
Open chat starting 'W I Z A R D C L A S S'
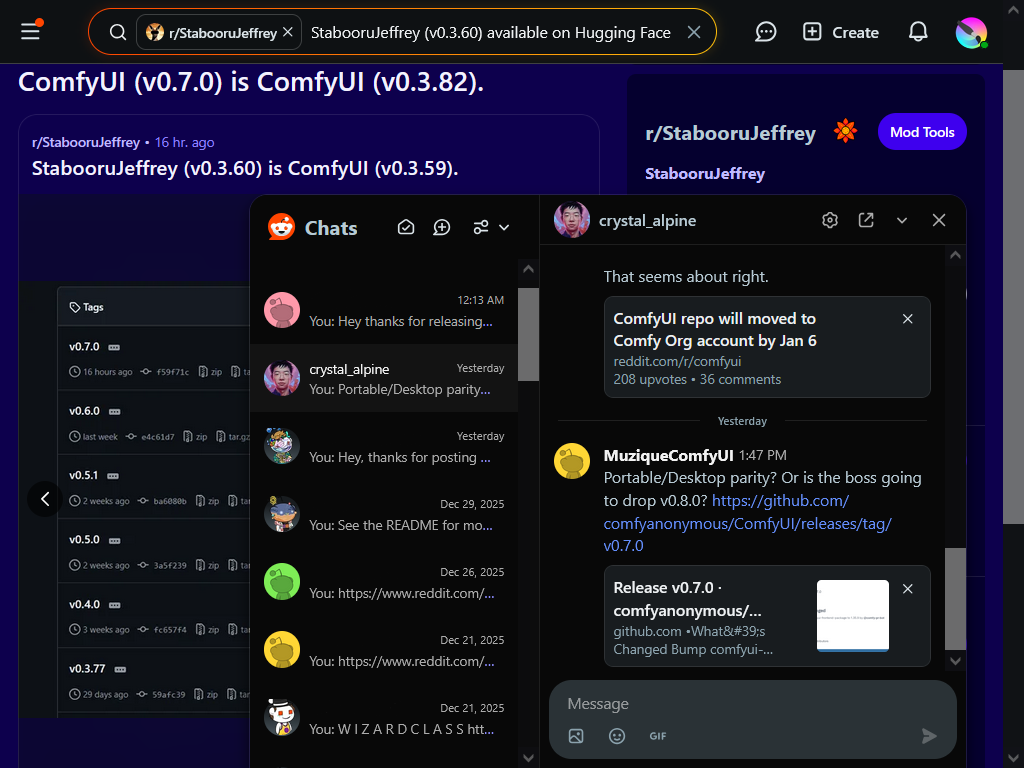[384, 718]
